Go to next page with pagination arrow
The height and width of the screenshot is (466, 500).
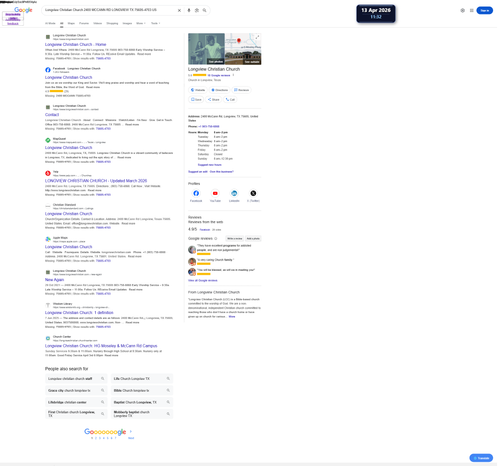click(x=131, y=431)
